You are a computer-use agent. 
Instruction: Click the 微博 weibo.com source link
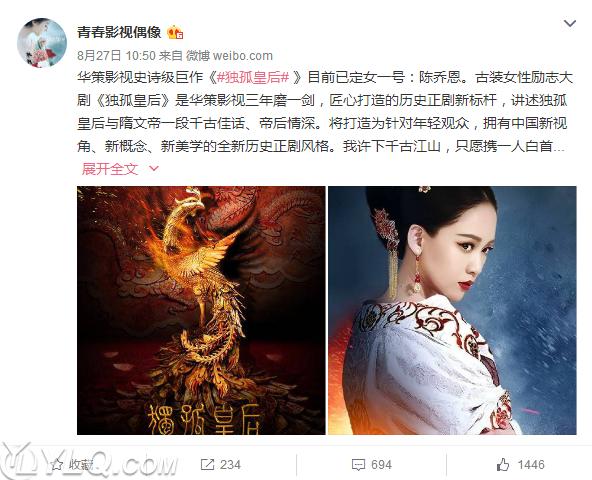[x=229, y=56]
